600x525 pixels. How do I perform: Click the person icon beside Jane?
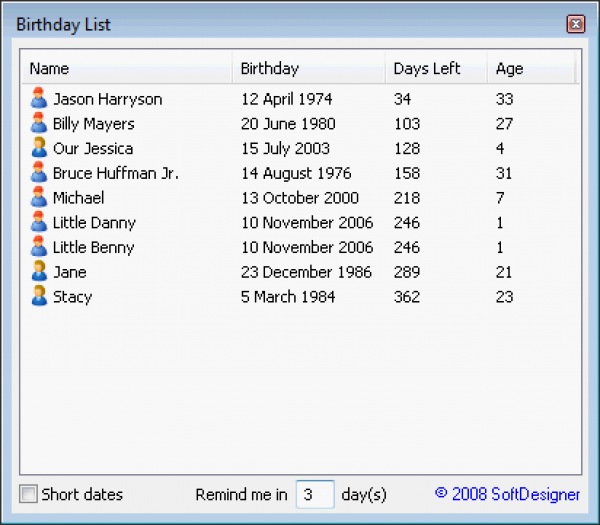click(39, 272)
